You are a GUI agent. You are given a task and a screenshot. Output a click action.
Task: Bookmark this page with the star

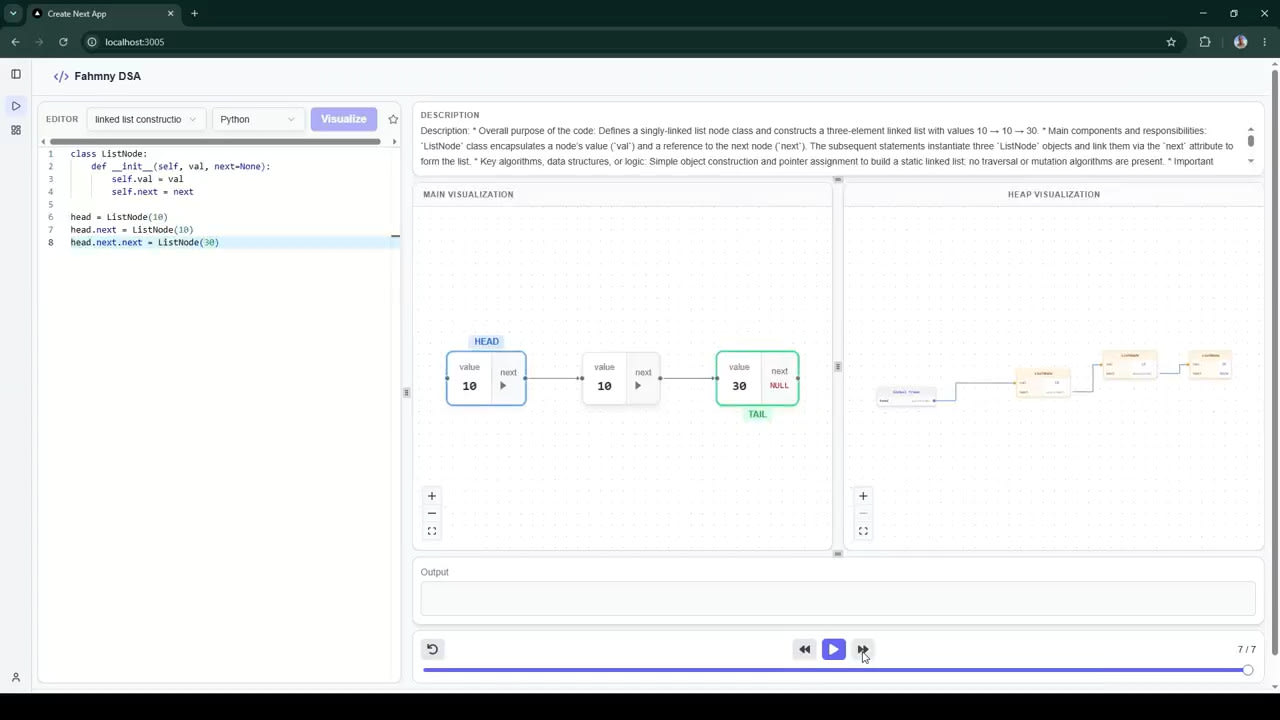coord(1171,42)
